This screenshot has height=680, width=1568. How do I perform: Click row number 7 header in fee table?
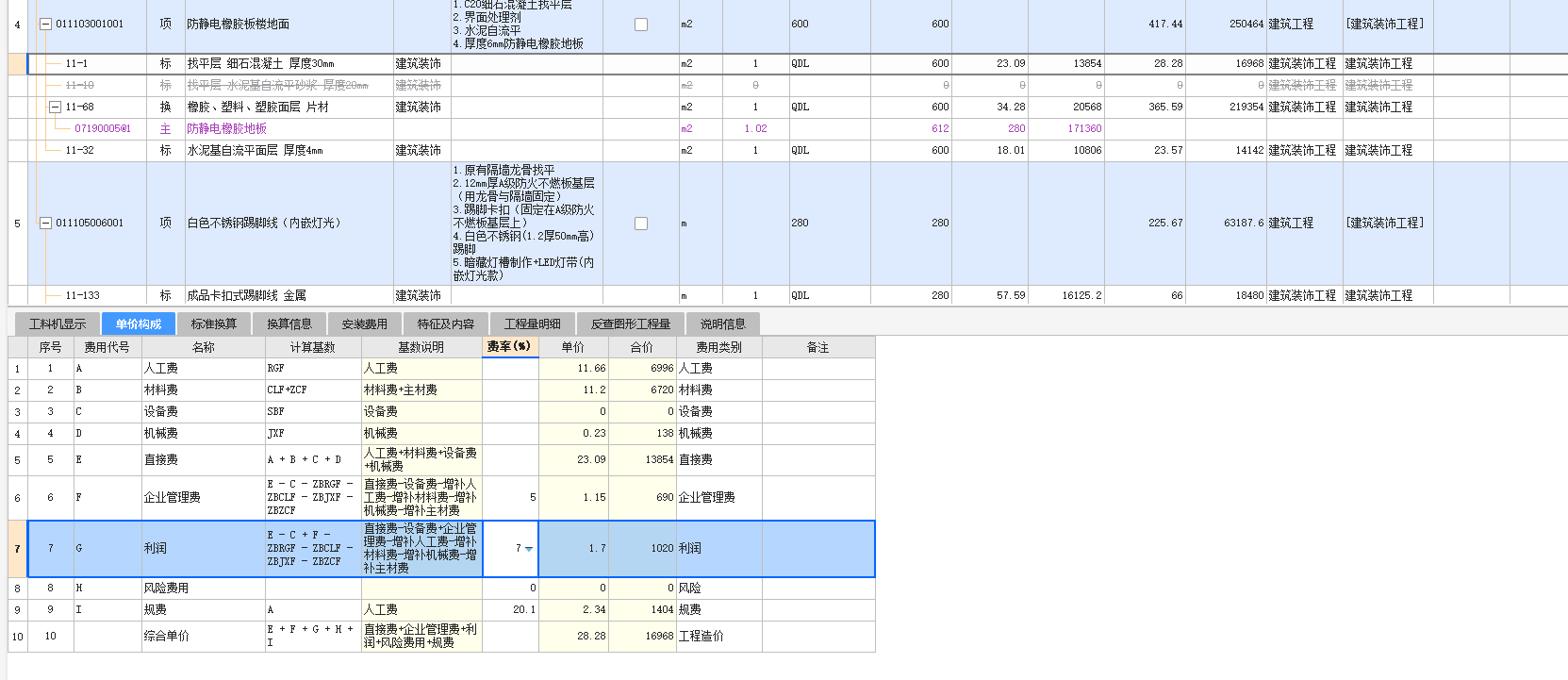(17, 548)
